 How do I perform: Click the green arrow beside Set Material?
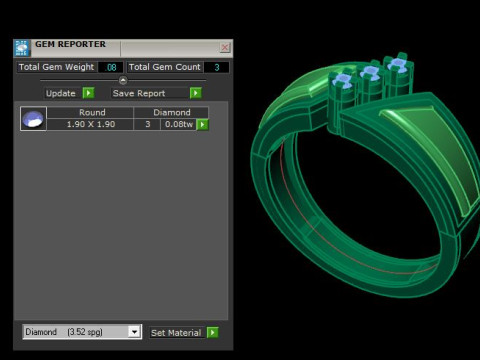(213, 332)
